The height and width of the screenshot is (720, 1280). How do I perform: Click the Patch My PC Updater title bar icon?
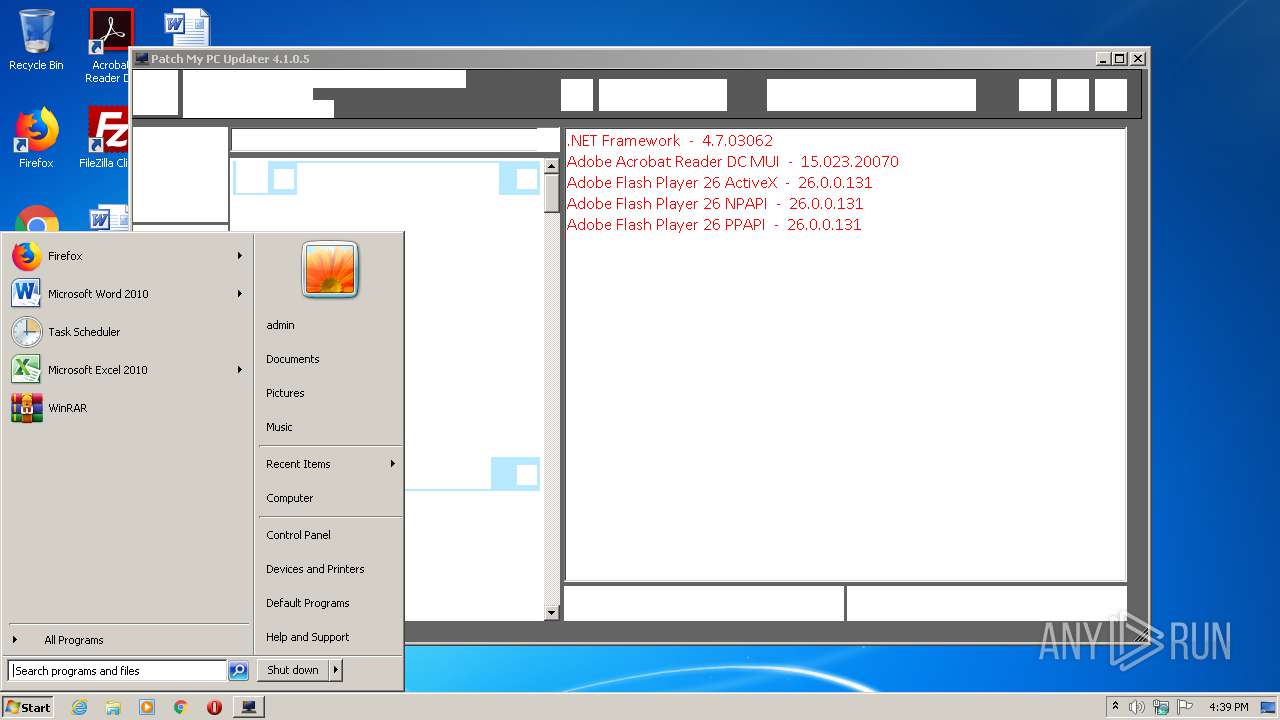tap(142, 59)
